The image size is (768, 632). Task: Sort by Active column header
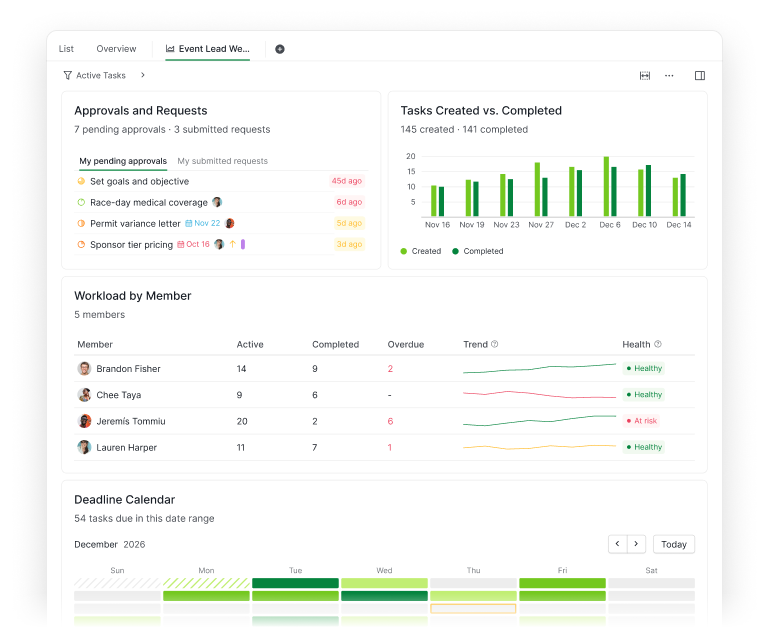pos(250,344)
